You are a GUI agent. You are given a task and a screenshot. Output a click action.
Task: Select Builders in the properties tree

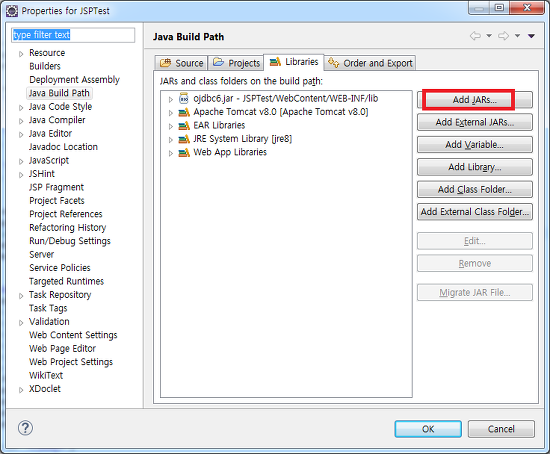[45, 66]
